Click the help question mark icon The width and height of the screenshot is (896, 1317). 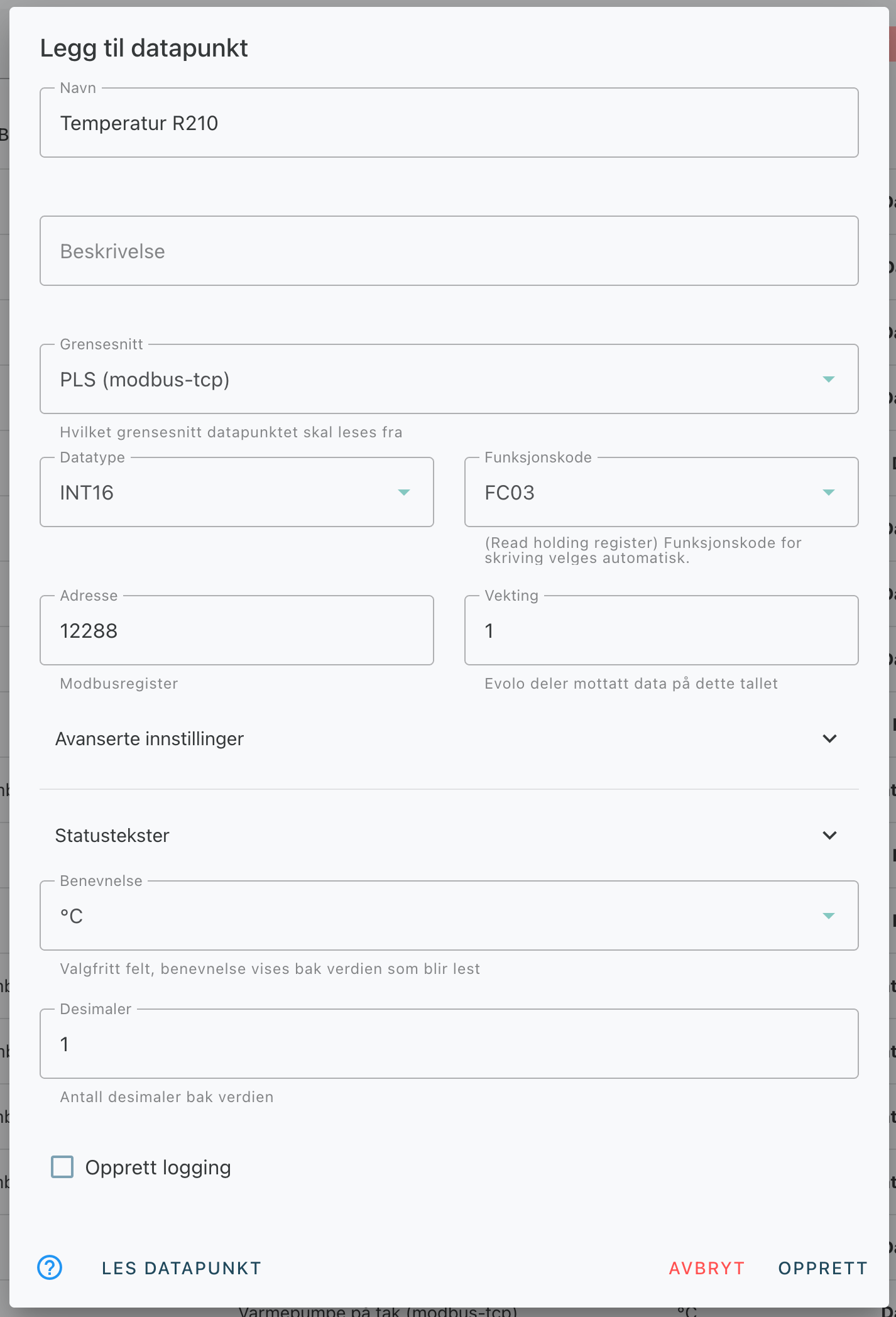50,1267
